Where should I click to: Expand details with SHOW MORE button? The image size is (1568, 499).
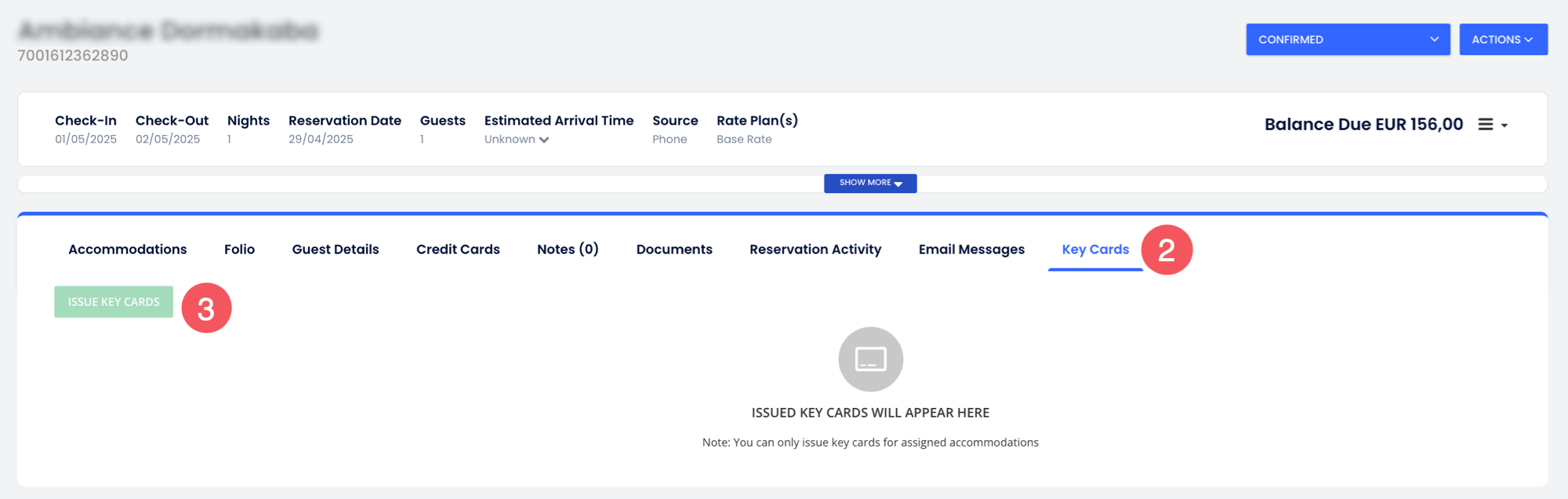tap(869, 183)
